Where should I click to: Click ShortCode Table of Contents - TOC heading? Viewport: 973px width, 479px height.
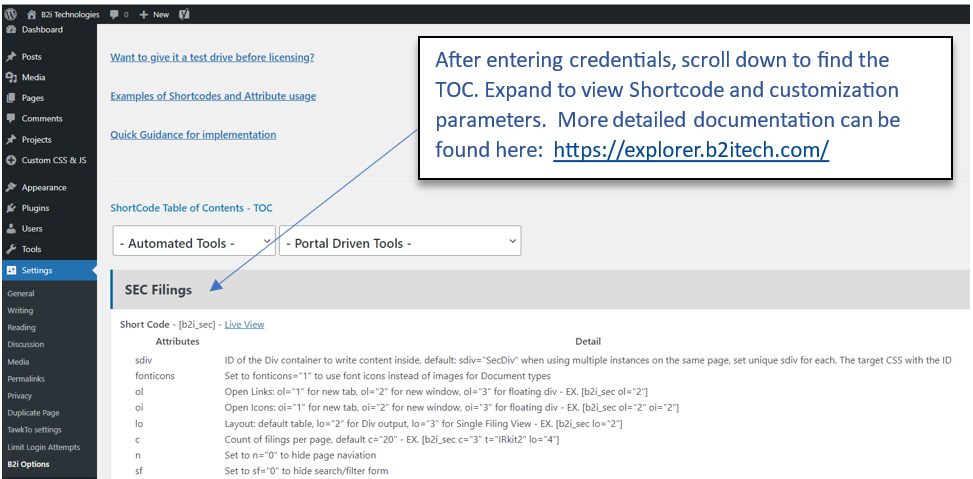click(191, 208)
